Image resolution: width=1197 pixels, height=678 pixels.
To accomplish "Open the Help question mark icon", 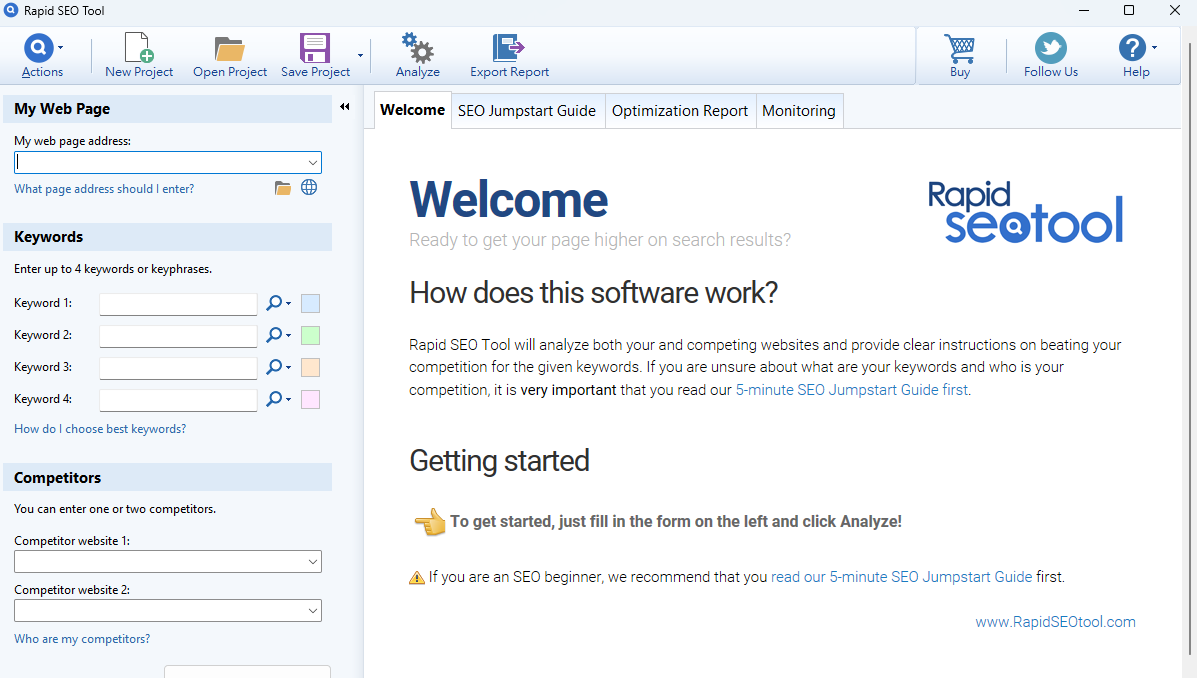I will pos(1131,48).
